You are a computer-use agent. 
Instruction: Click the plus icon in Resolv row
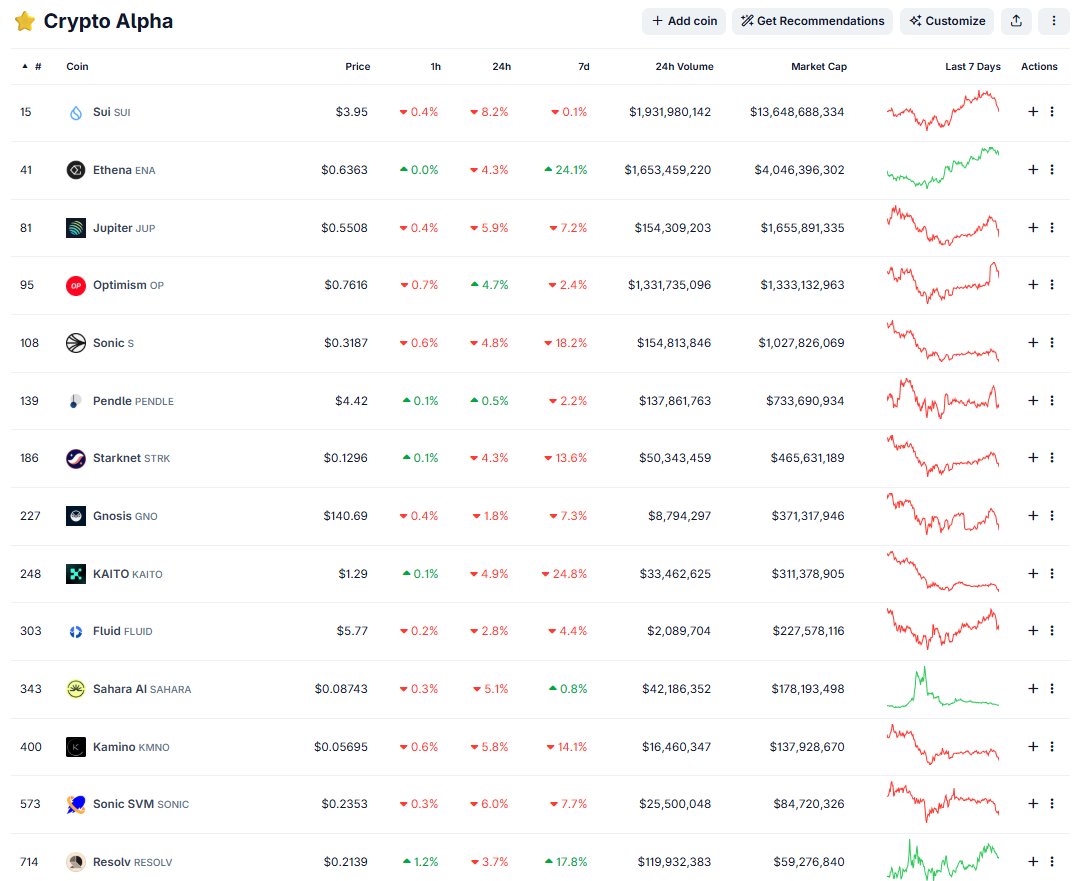click(x=1033, y=861)
